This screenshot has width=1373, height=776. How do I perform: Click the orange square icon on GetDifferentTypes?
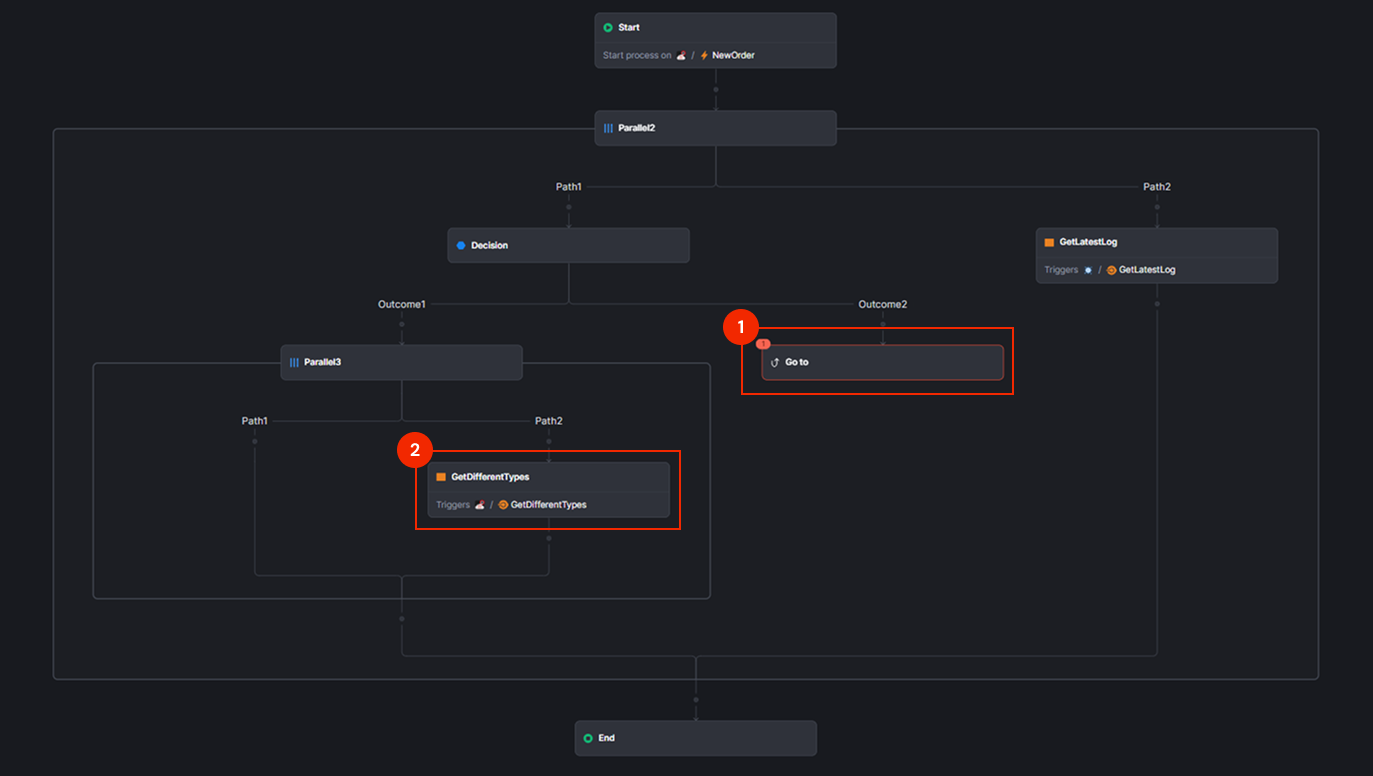pos(441,476)
